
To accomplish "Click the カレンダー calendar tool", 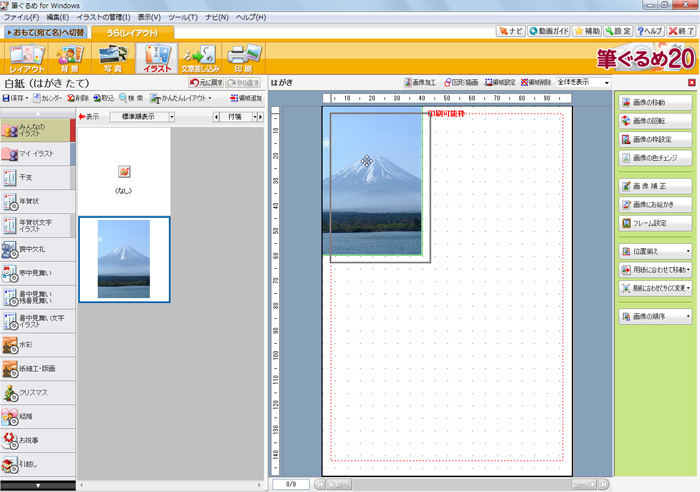I will (x=47, y=99).
